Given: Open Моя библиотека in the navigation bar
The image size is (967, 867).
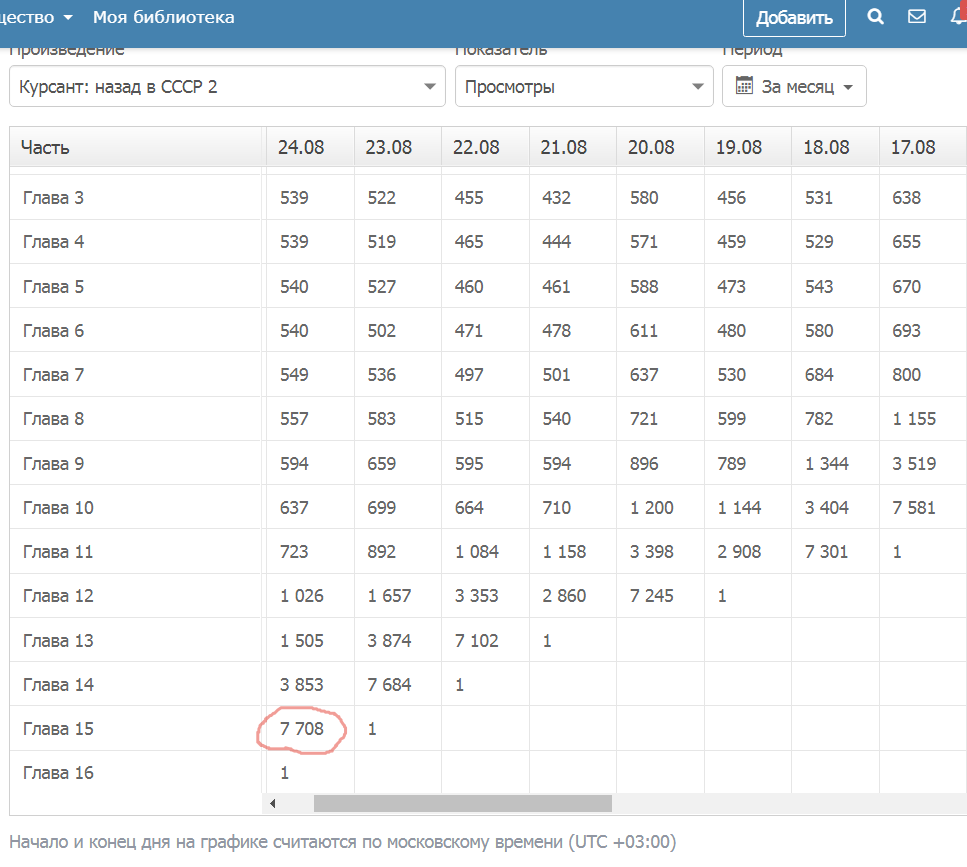Looking at the screenshot, I should pos(164,17).
